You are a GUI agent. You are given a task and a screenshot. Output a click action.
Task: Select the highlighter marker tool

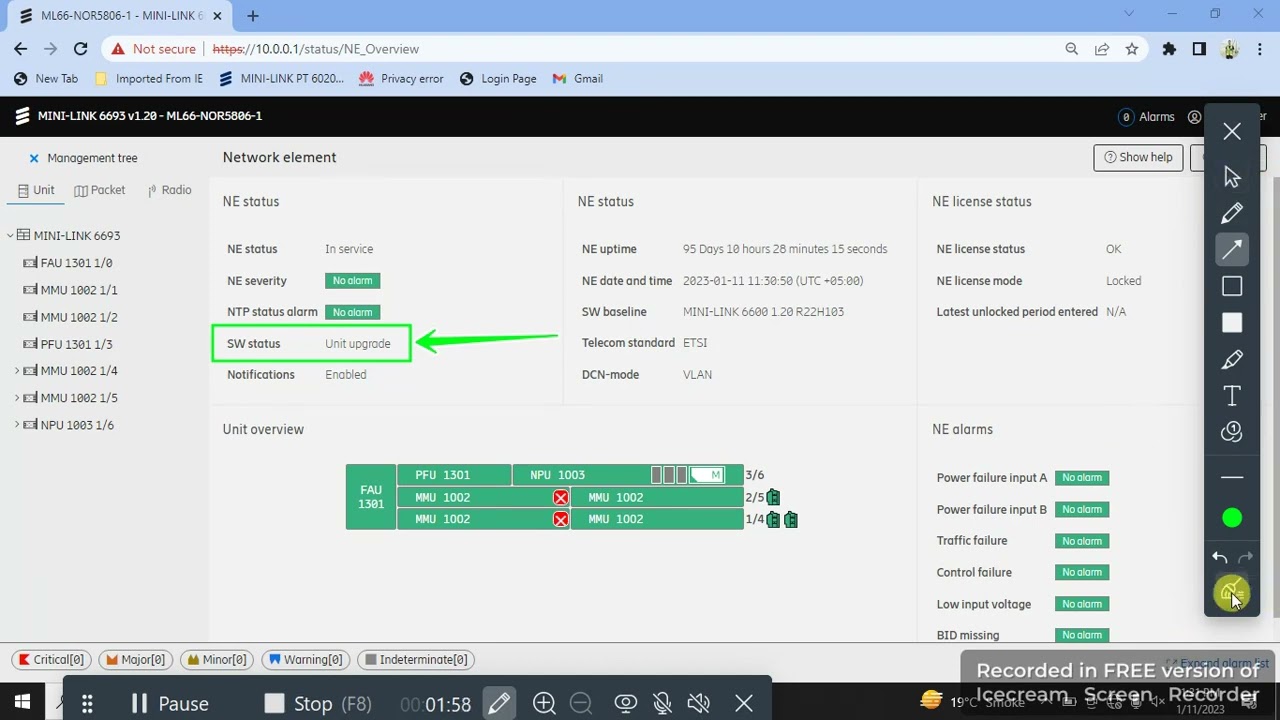coord(1232,360)
